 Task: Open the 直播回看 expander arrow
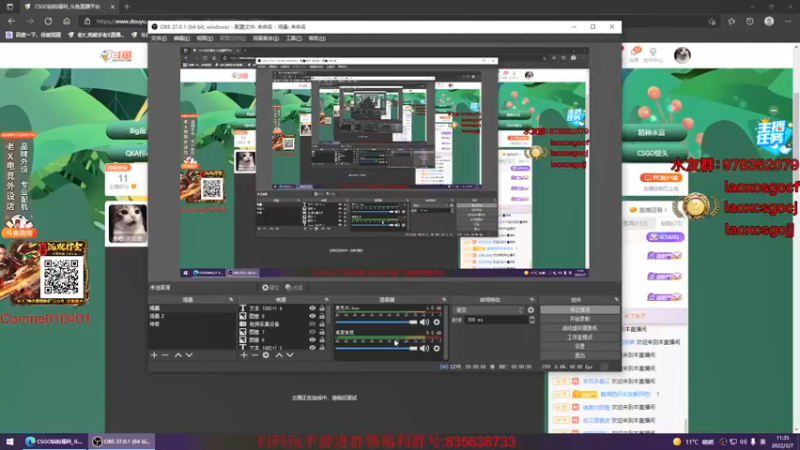pos(666,210)
